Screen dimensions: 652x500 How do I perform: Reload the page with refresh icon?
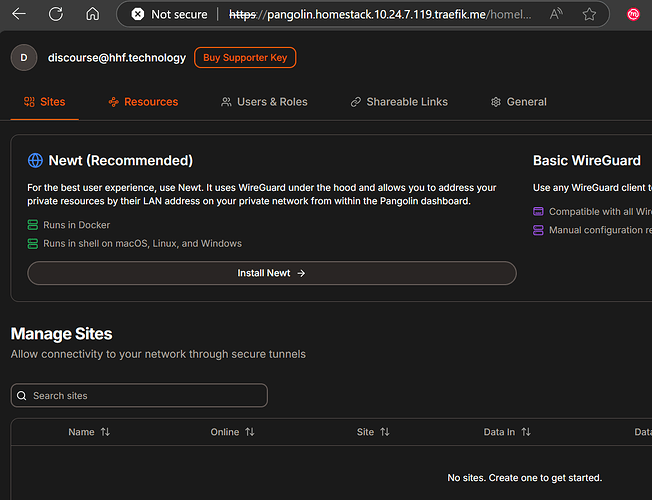[56, 14]
